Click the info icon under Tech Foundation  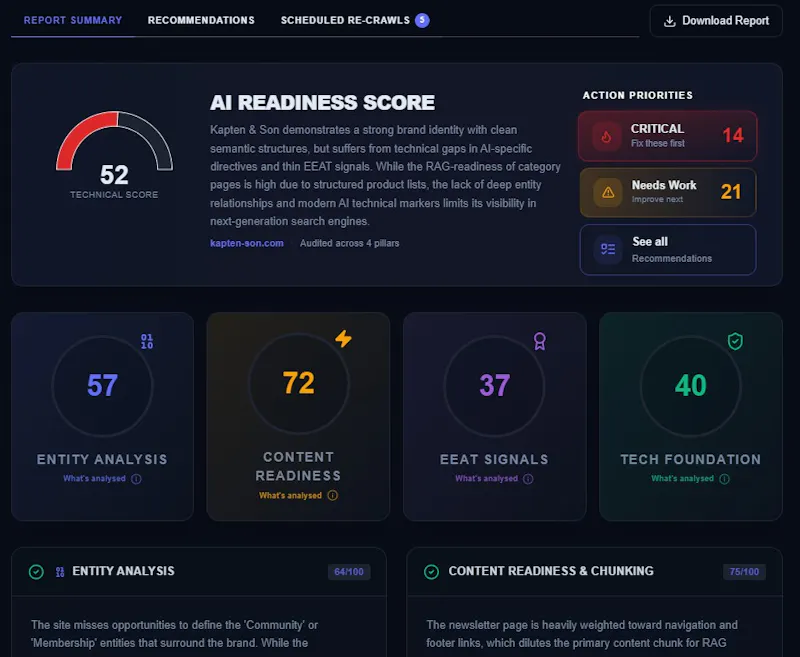click(x=724, y=479)
